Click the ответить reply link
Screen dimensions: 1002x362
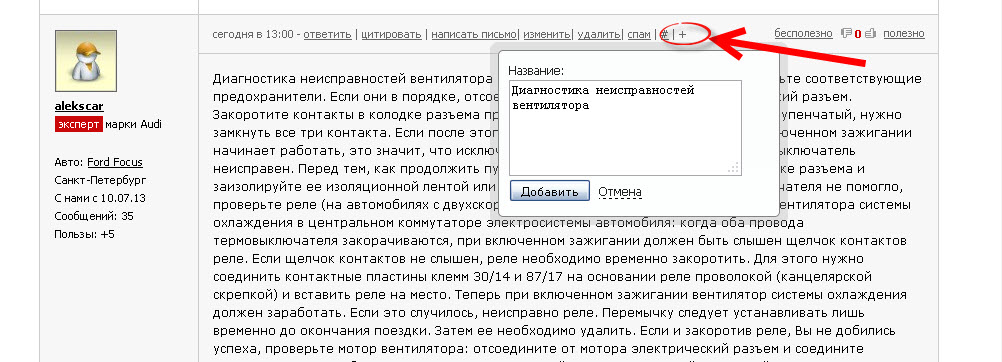pyautogui.click(x=327, y=35)
